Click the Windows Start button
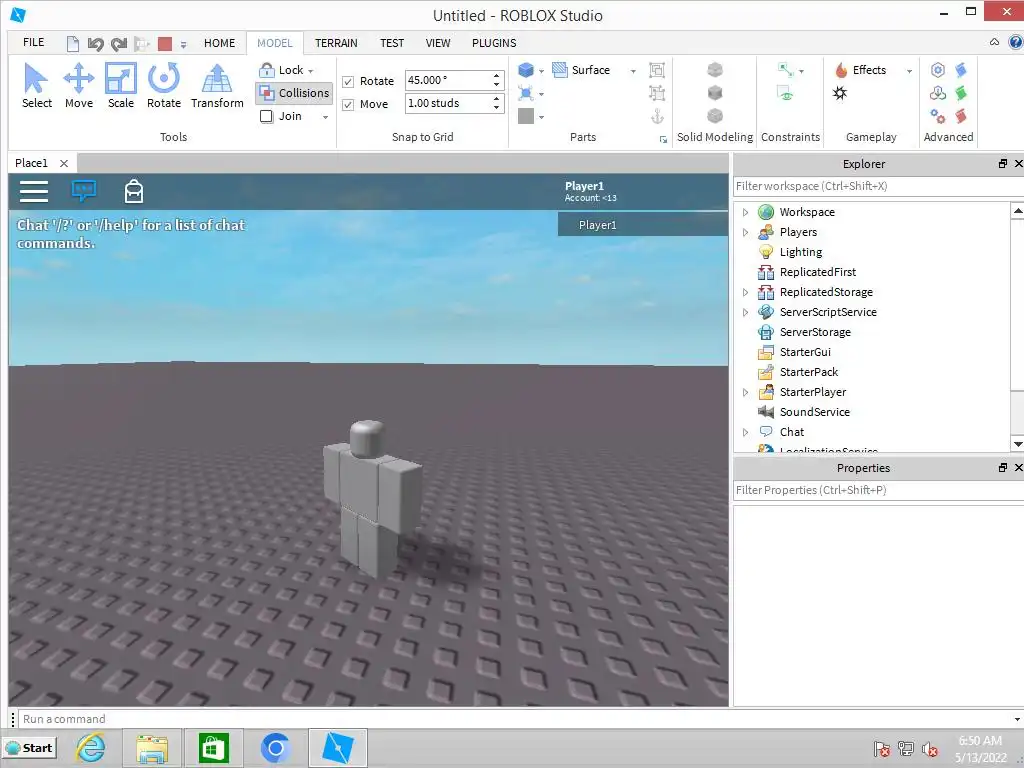 [29, 748]
